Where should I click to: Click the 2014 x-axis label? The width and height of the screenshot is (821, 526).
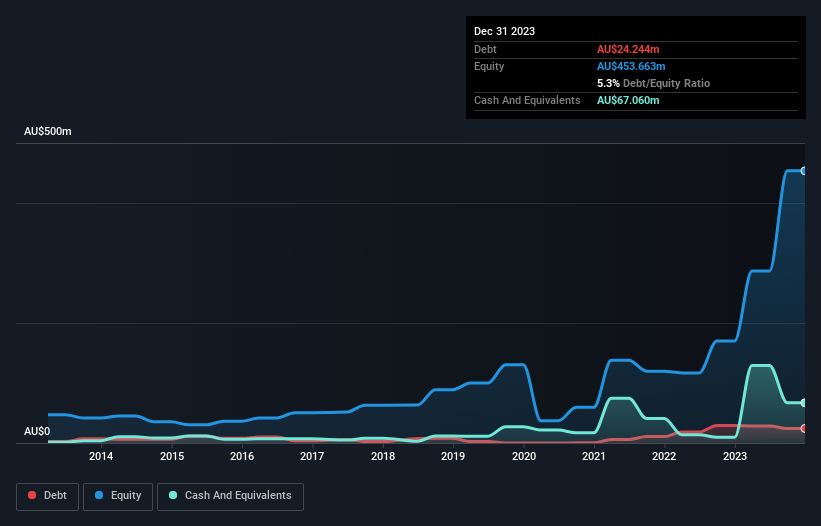101,456
